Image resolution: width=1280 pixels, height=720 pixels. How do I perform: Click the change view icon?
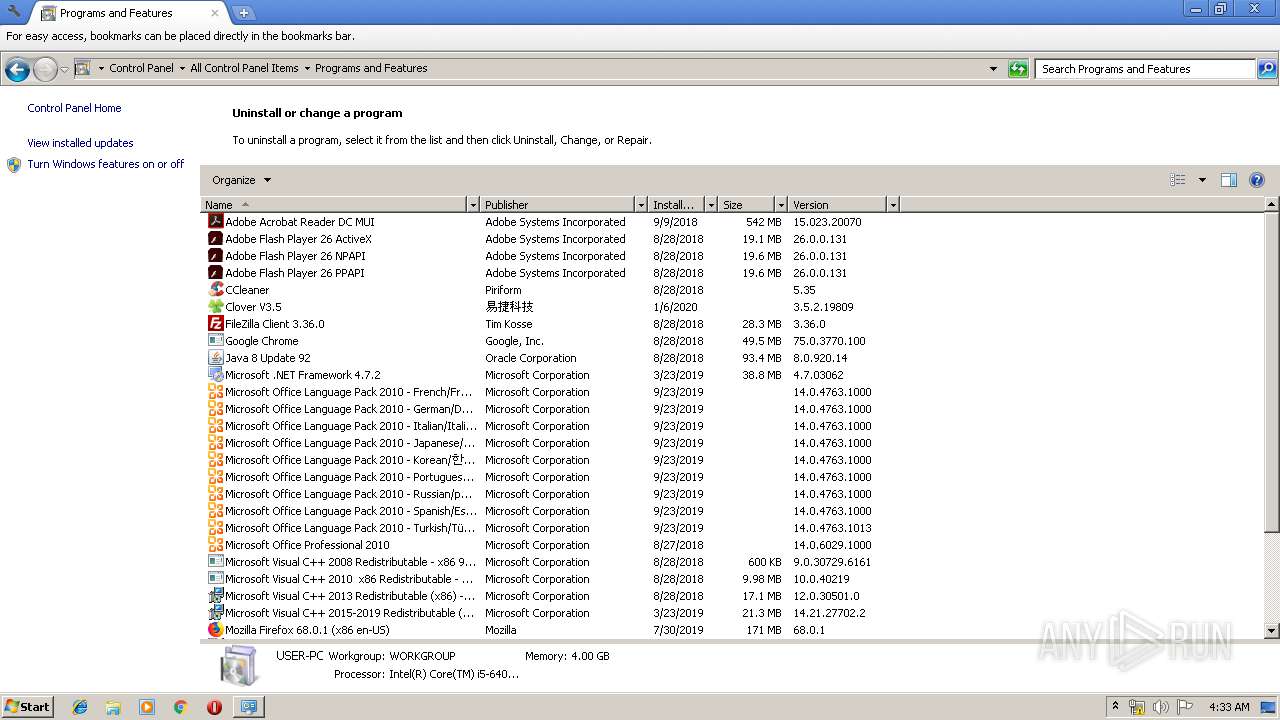[1178, 180]
